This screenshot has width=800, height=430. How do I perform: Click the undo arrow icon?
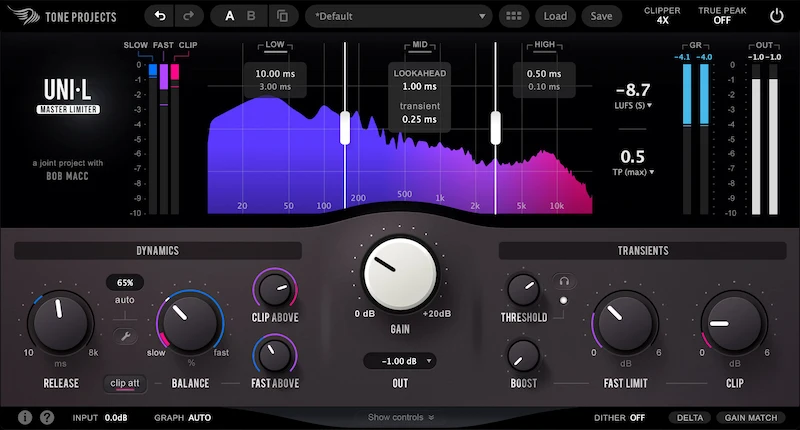(160, 16)
